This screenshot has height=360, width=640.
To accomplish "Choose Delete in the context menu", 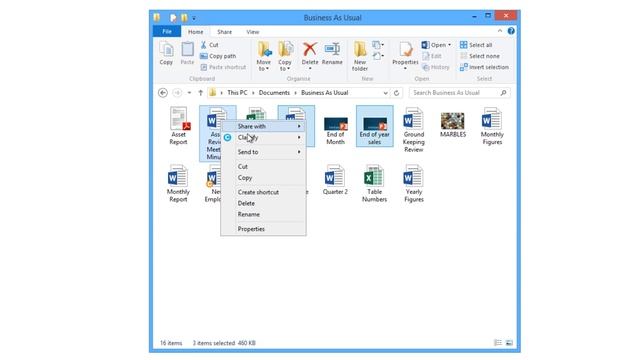I will (263, 203).
